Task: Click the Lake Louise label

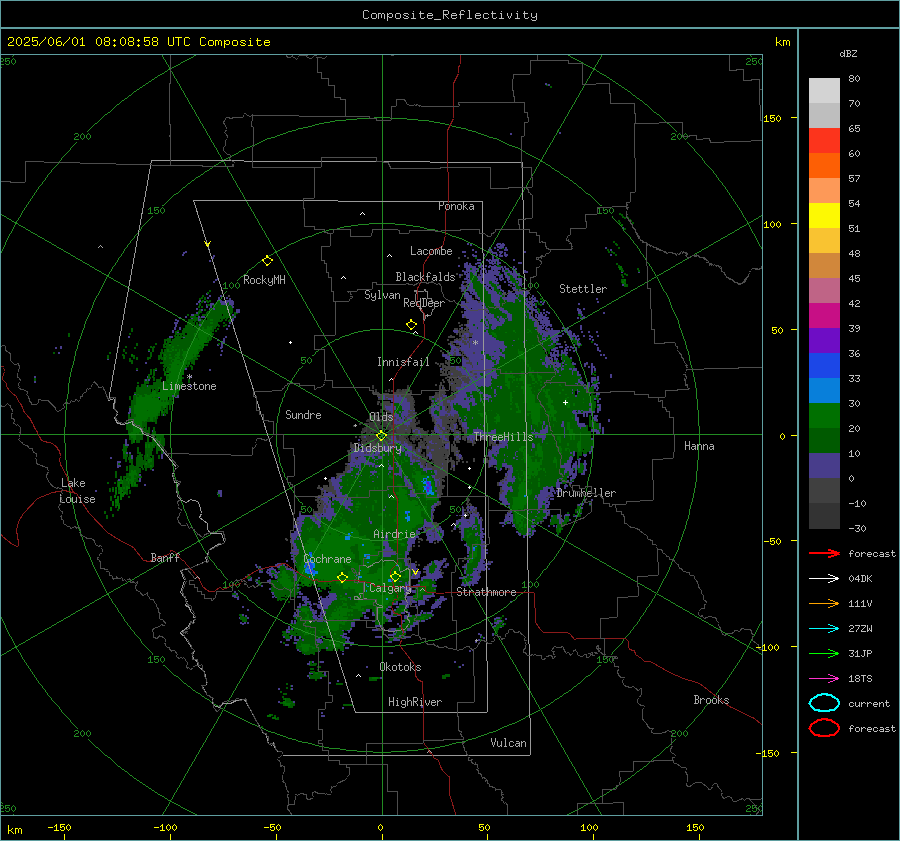Action: (77, 491)
